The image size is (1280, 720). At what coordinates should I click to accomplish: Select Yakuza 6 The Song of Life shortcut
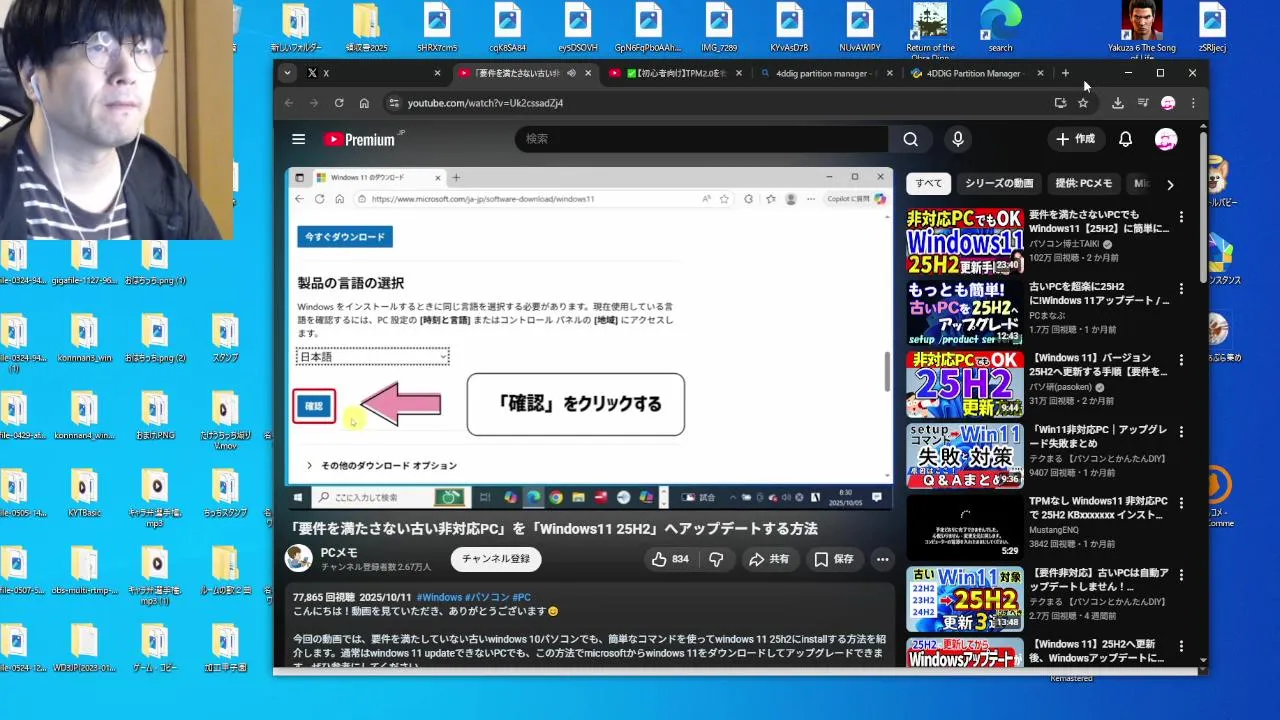(x=1142, y=29)
